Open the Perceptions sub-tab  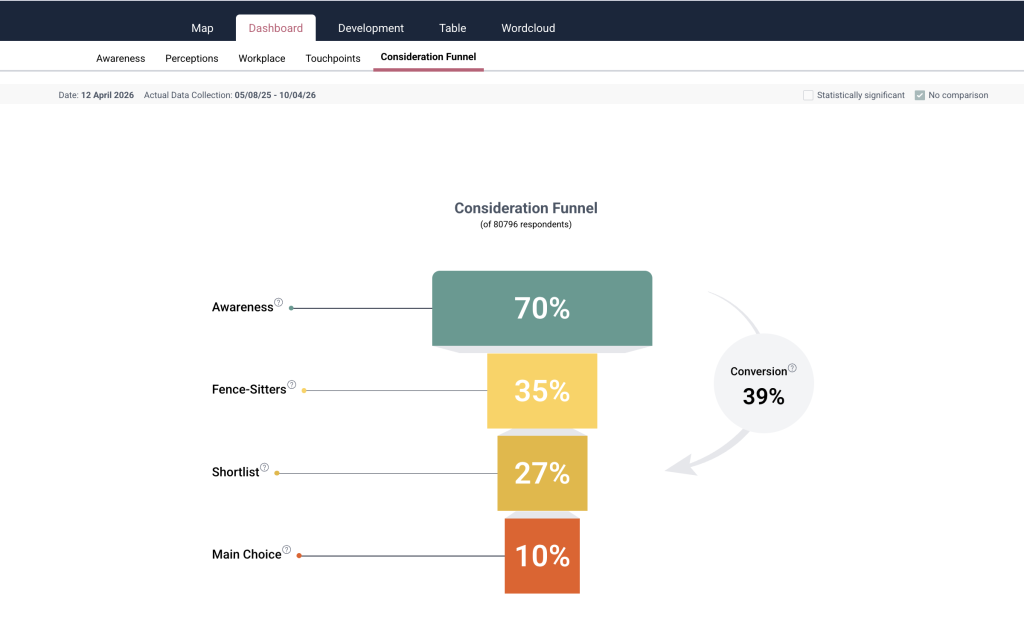point(192,58)
